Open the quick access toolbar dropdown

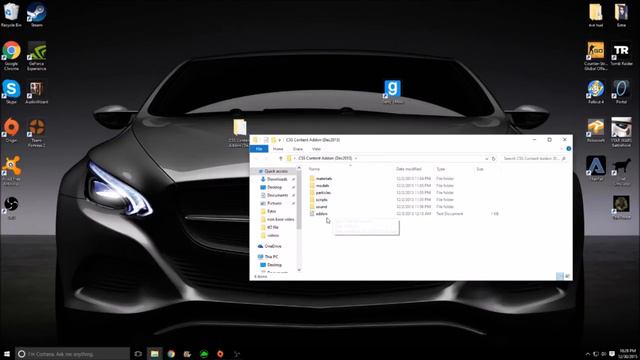point(280,140)
